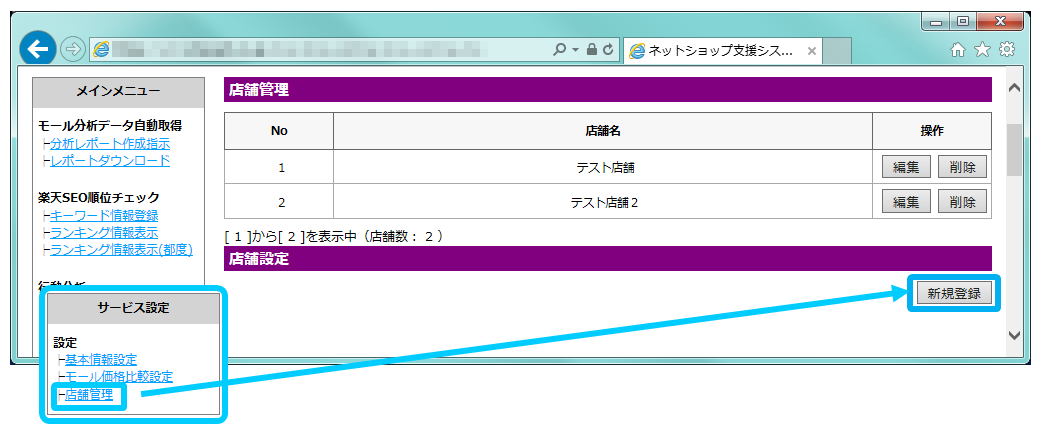Edit テスト店舗 row with 編集 button
The width and height of the screenshot is (1042, 433).
coord(906,167)
